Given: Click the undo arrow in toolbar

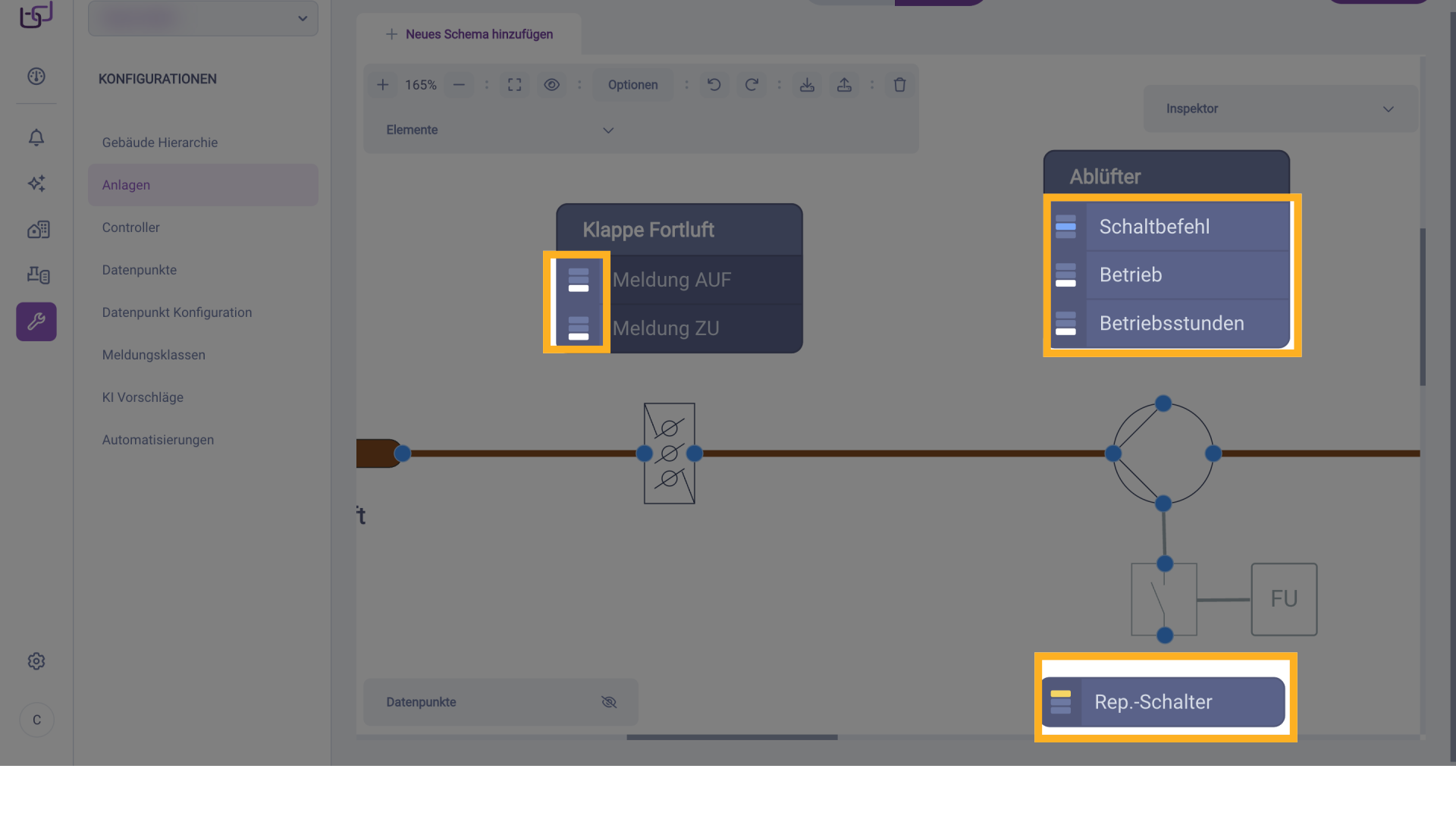Looking at the screenshot, I should (x=714, y=85).
